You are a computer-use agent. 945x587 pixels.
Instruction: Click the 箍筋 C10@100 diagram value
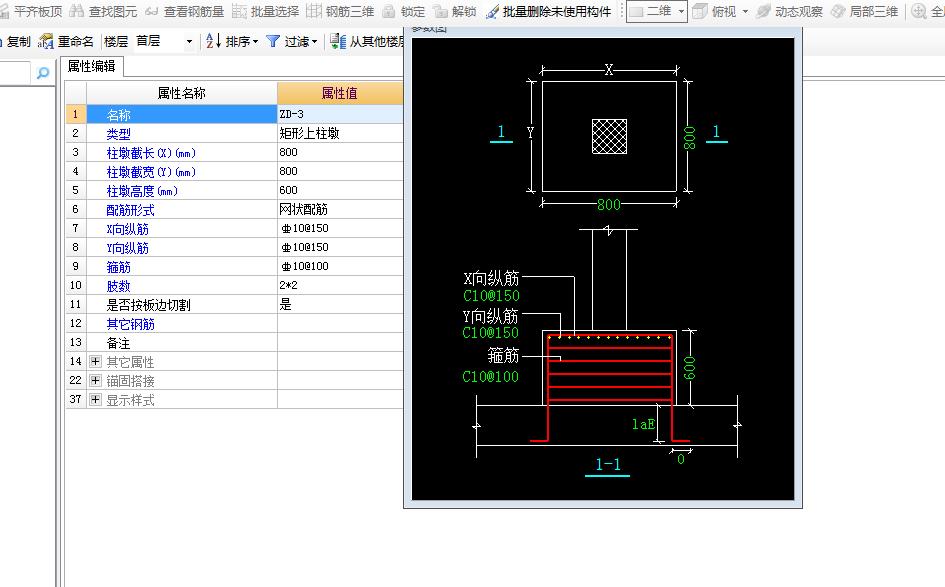pyautogui.click(x=491, y=377)
